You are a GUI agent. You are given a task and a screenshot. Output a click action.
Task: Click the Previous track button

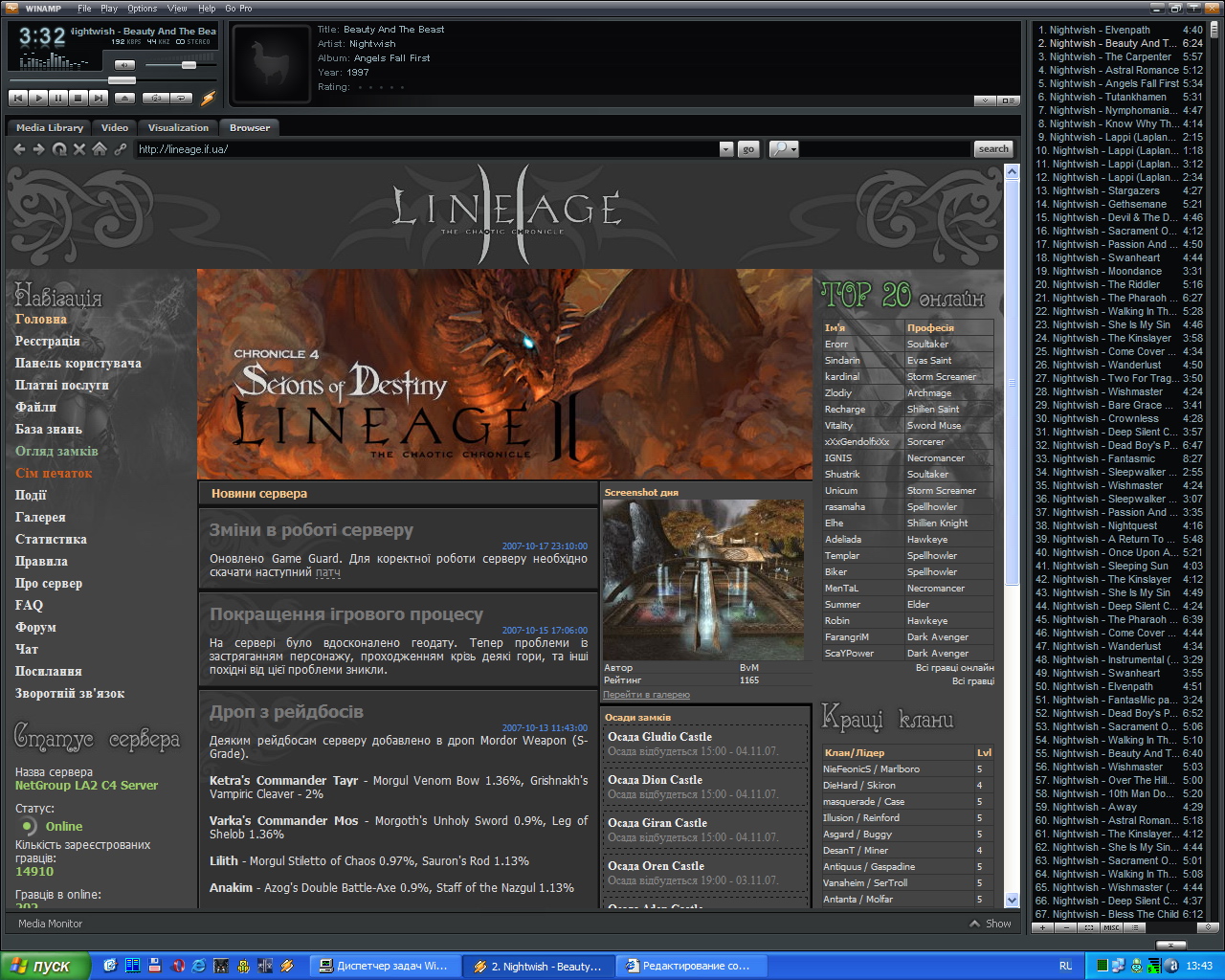click(17, 98)
